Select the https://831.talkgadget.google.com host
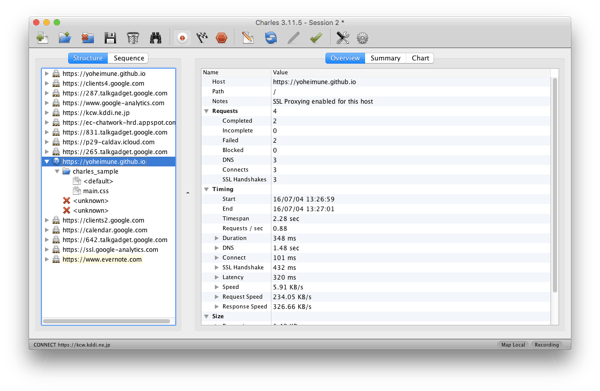This screenshot has height=391, width=600. 115,132
